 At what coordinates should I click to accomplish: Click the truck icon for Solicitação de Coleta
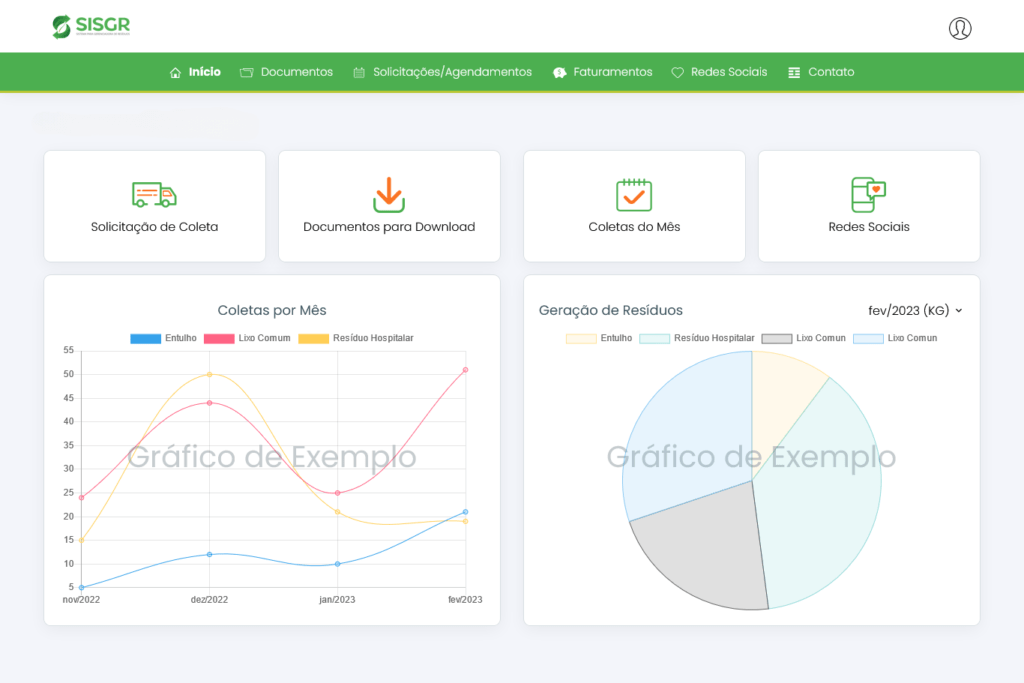click(x=154, y=195)
